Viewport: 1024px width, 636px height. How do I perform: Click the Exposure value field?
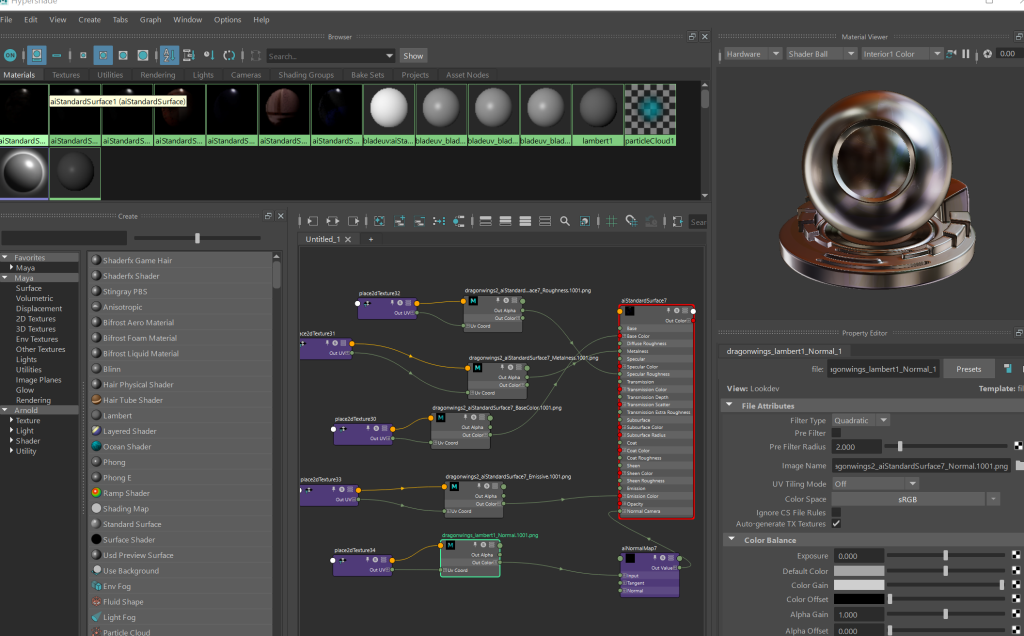point(859,556)
